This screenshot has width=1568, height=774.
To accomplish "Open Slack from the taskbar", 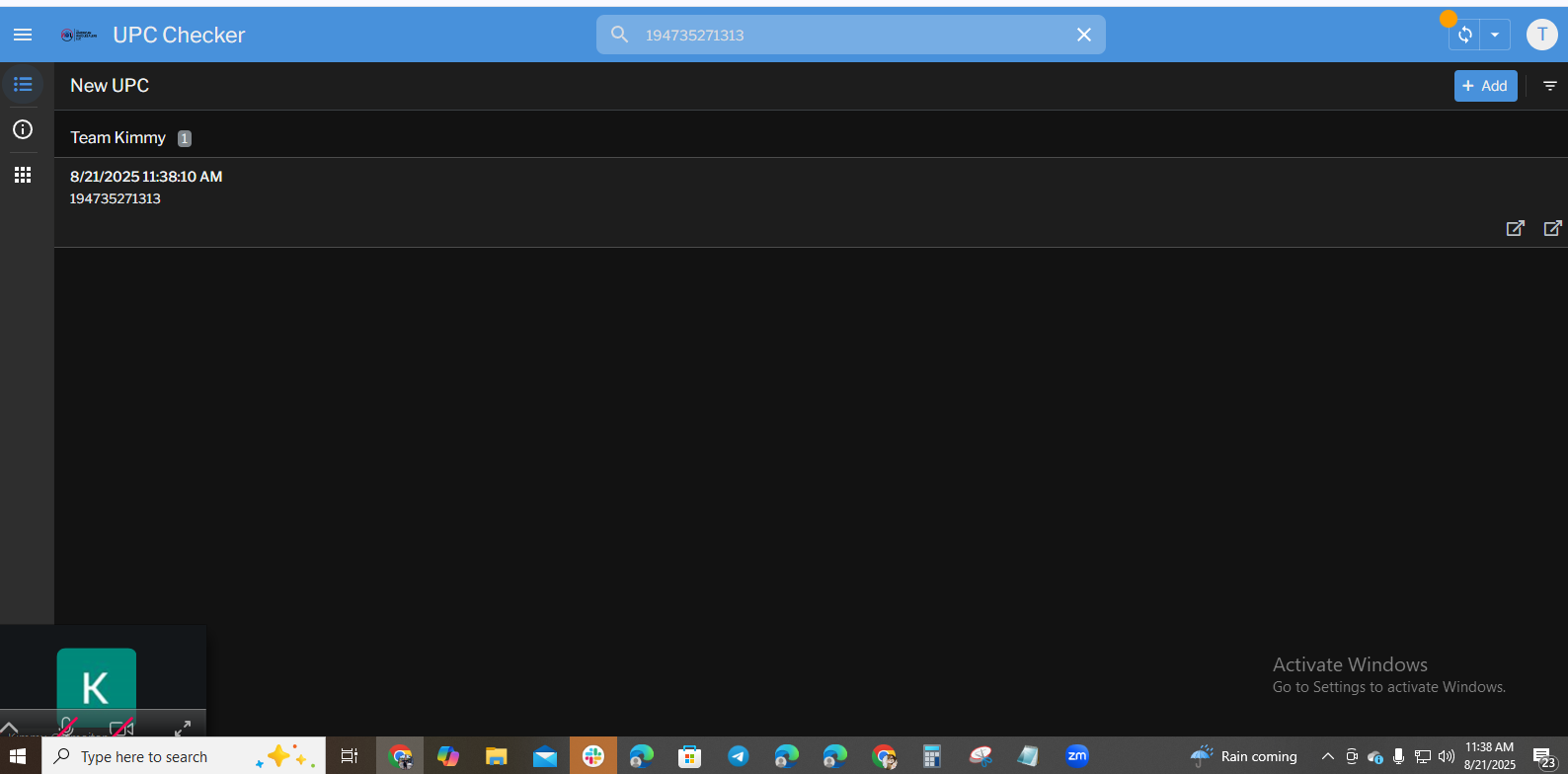I will [593, 756].
